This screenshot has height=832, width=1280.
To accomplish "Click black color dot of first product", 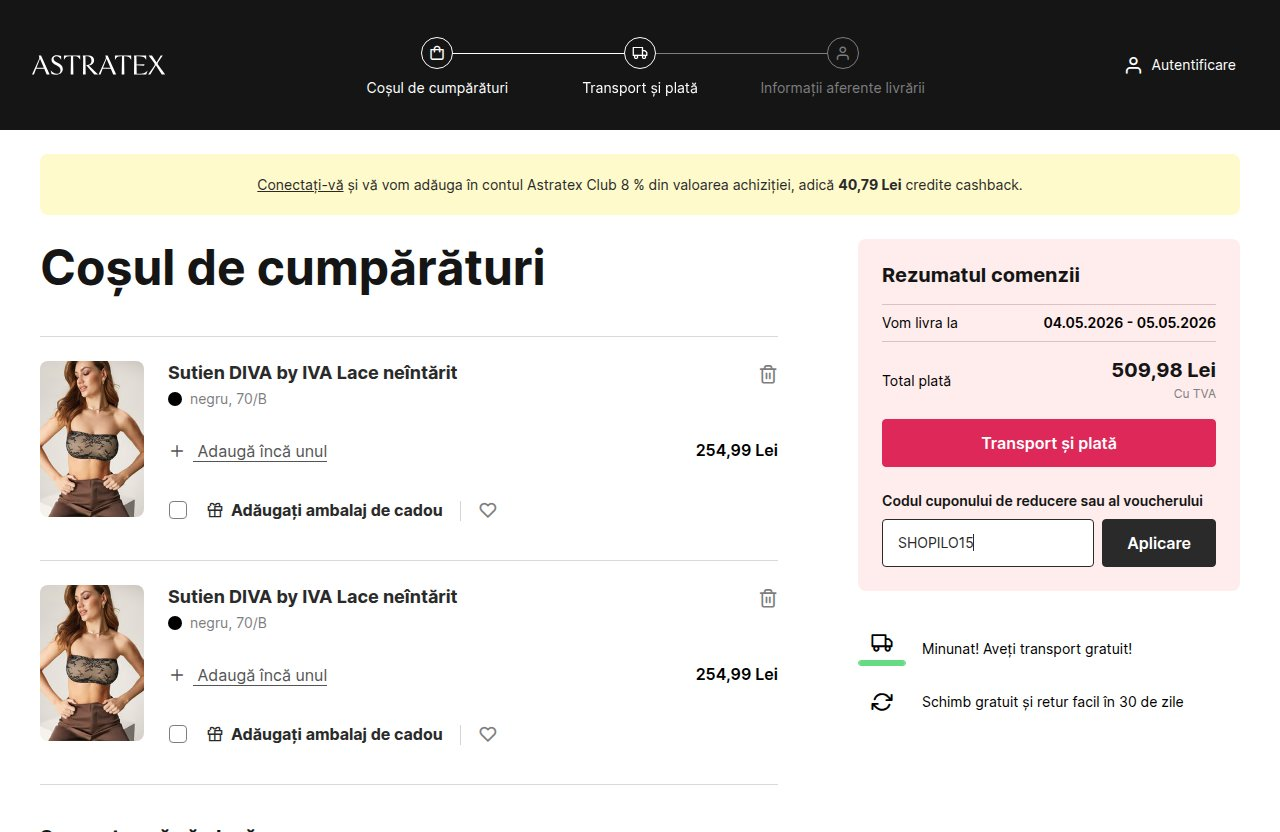I will pos(175,399).
